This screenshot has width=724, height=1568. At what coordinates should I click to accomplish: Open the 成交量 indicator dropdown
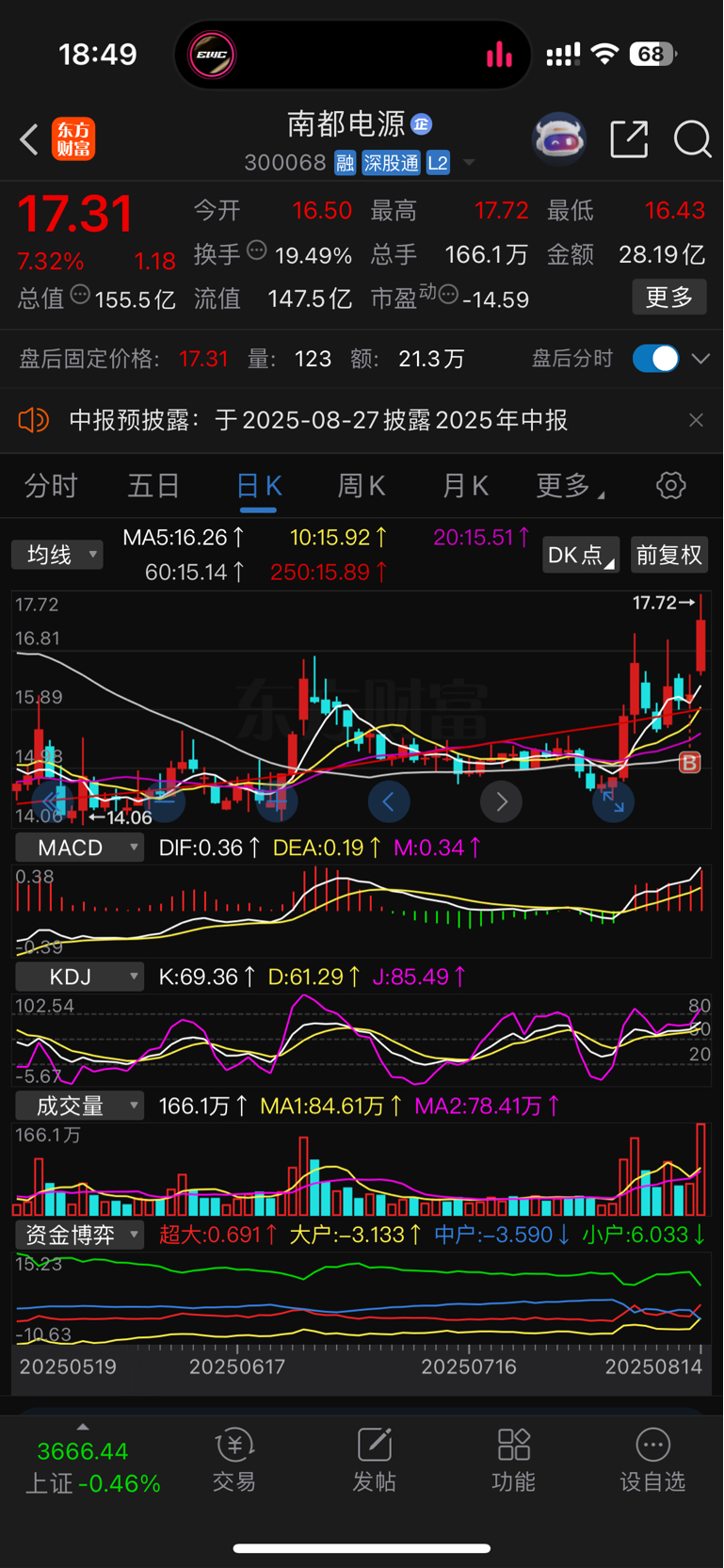79,1106
